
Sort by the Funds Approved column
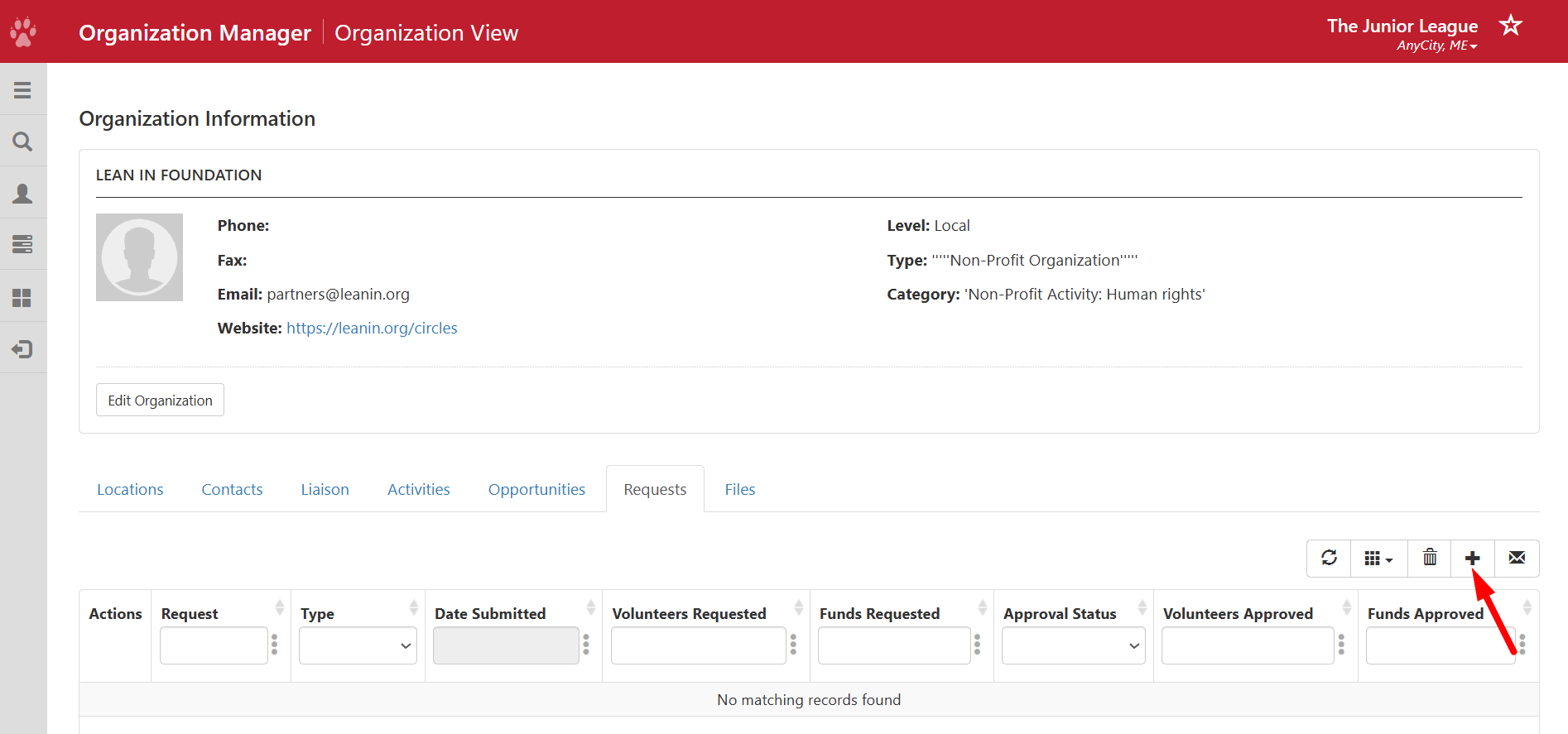(x=1527, y=608)
